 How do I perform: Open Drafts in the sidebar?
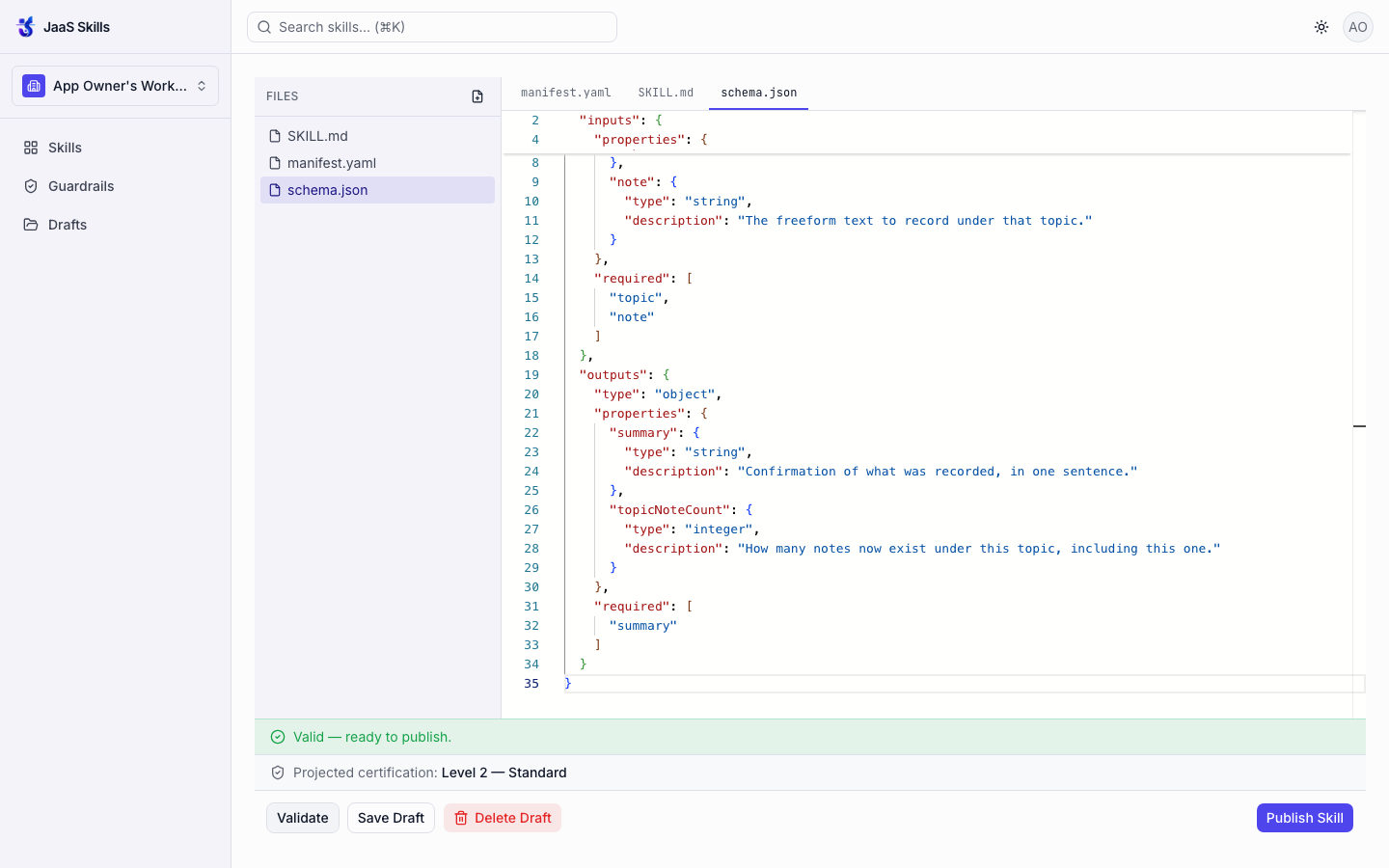pyautogui.click(x=115, y=225)
